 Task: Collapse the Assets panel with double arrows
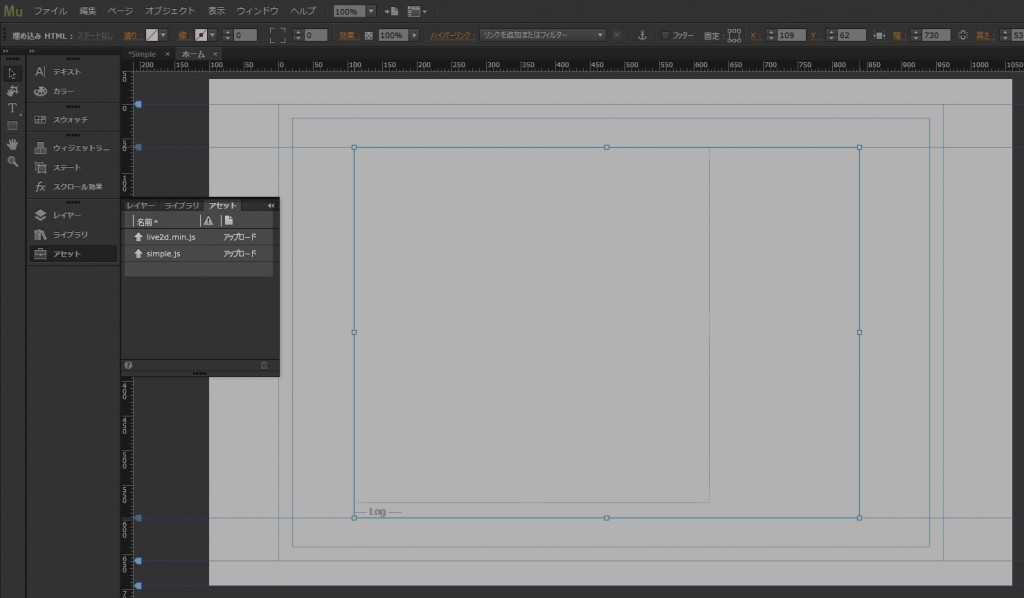tap(271, 206)
